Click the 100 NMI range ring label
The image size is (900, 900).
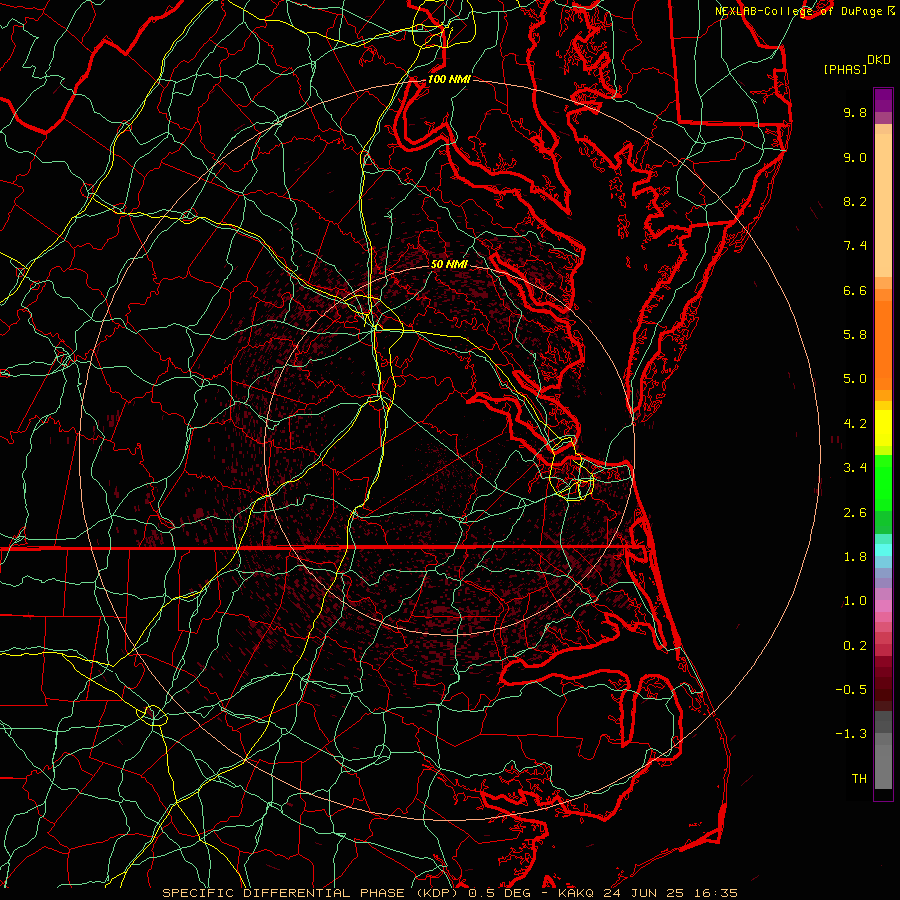[x=449, y=79]
